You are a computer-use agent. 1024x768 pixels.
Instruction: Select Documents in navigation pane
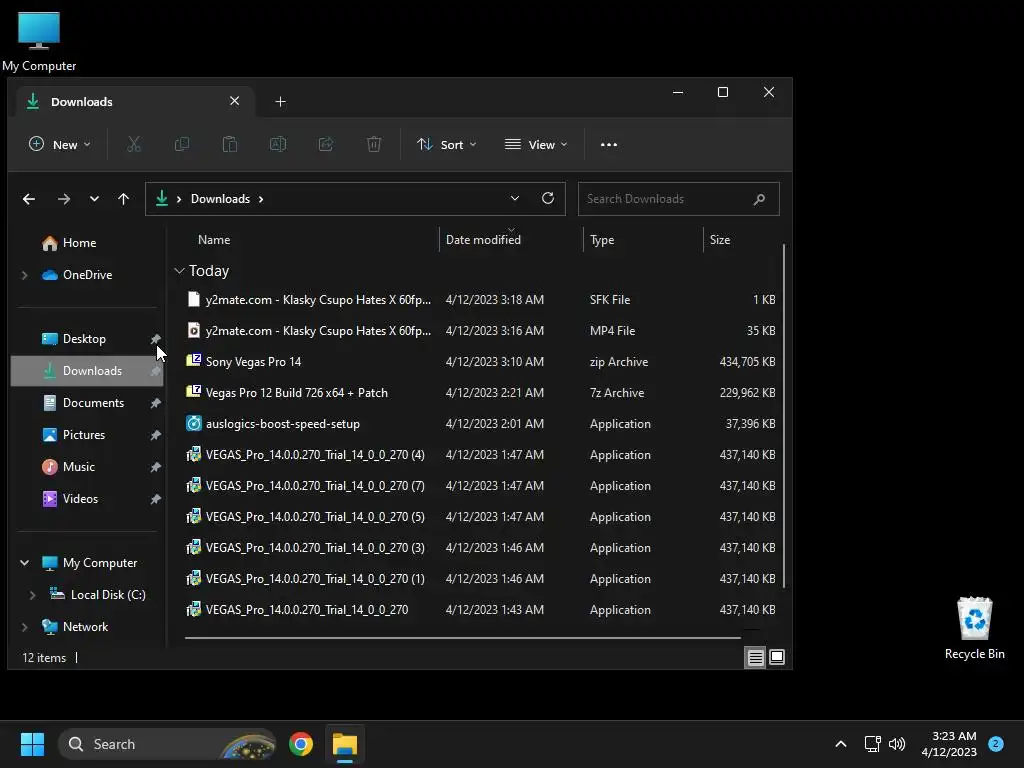pos(93,403)
